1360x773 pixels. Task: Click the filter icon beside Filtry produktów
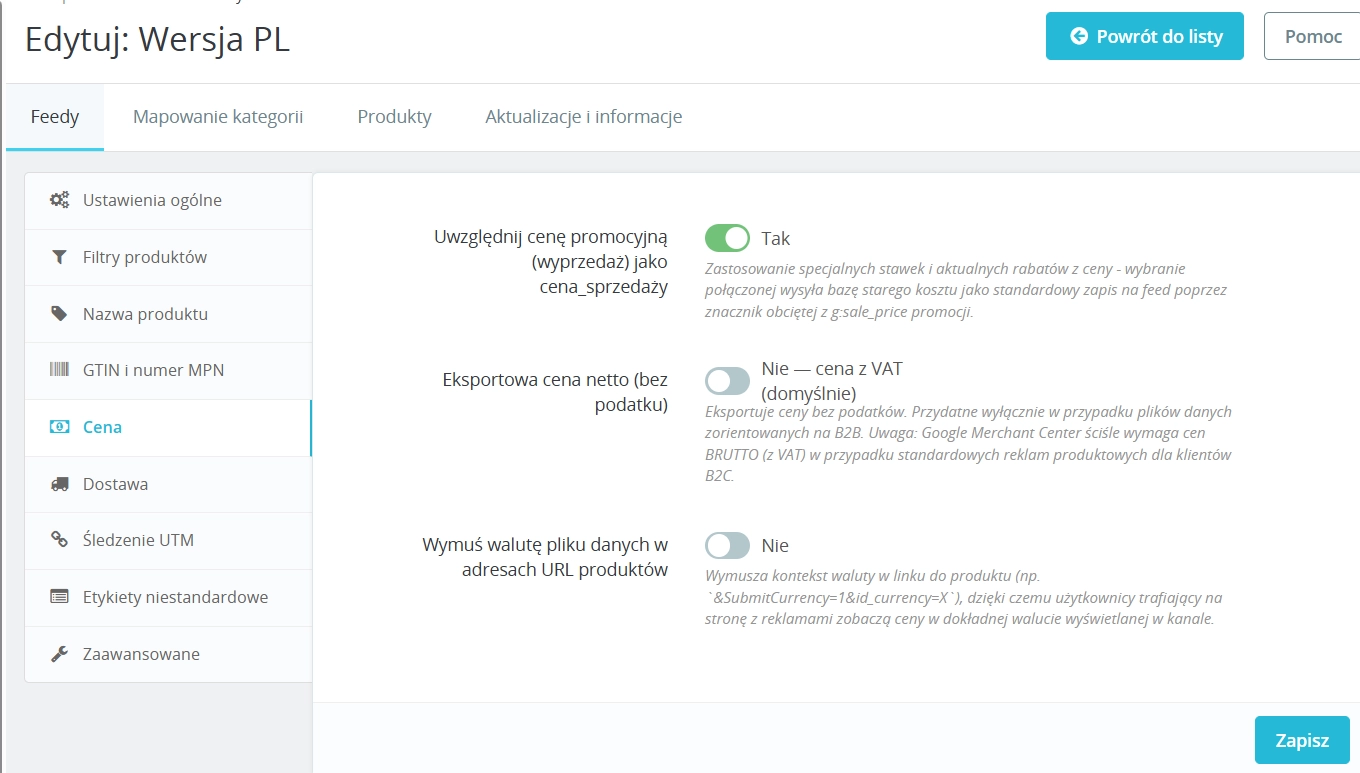tap(58, 257)
